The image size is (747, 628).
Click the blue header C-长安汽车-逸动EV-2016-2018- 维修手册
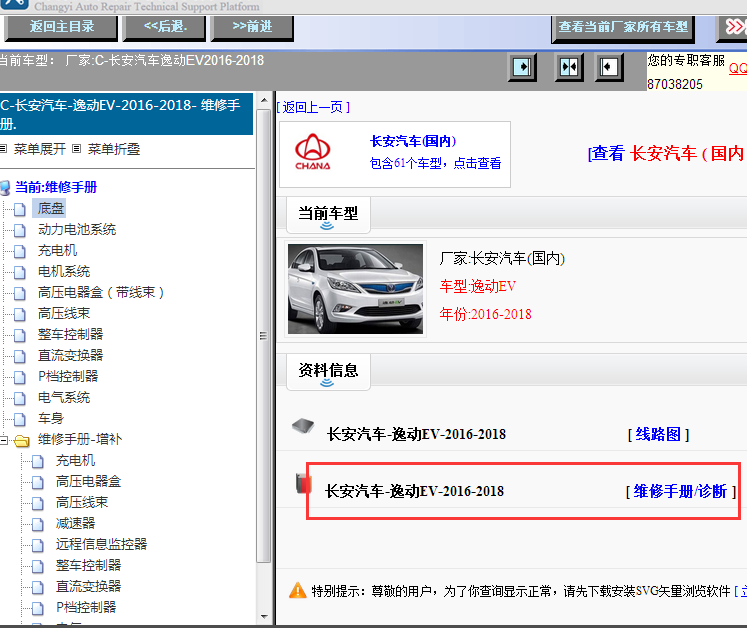click(x=126, y=114)
